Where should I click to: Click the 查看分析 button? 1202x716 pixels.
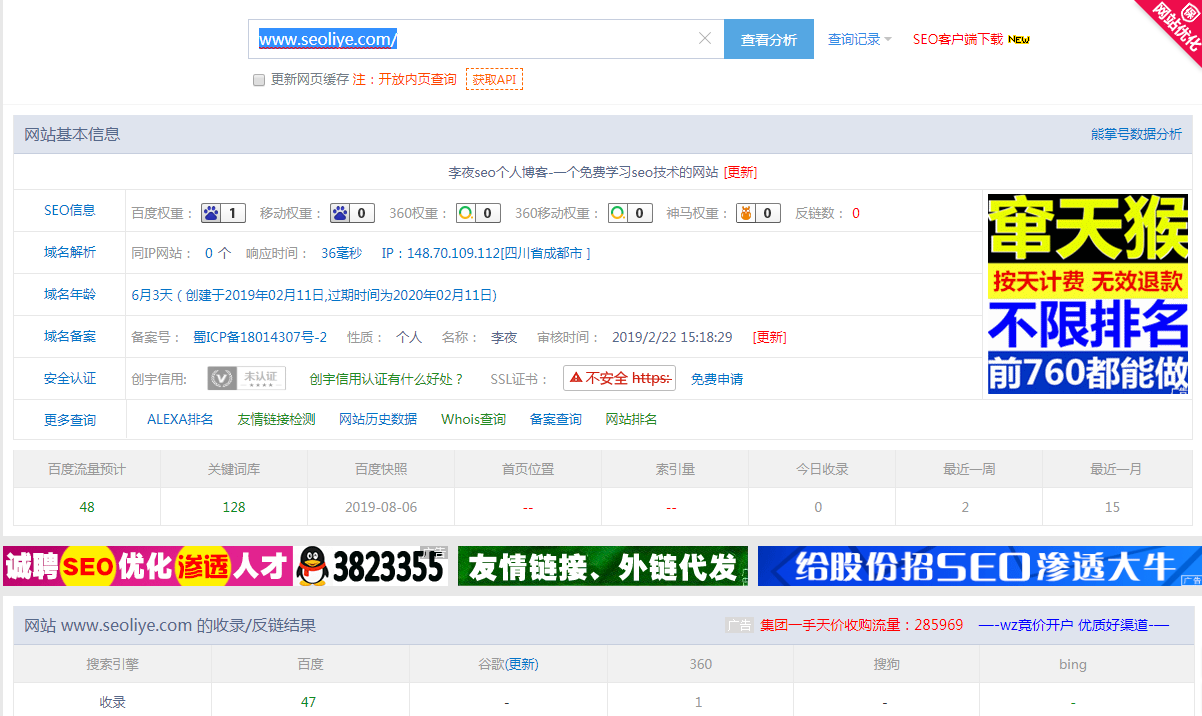point(769,39)
